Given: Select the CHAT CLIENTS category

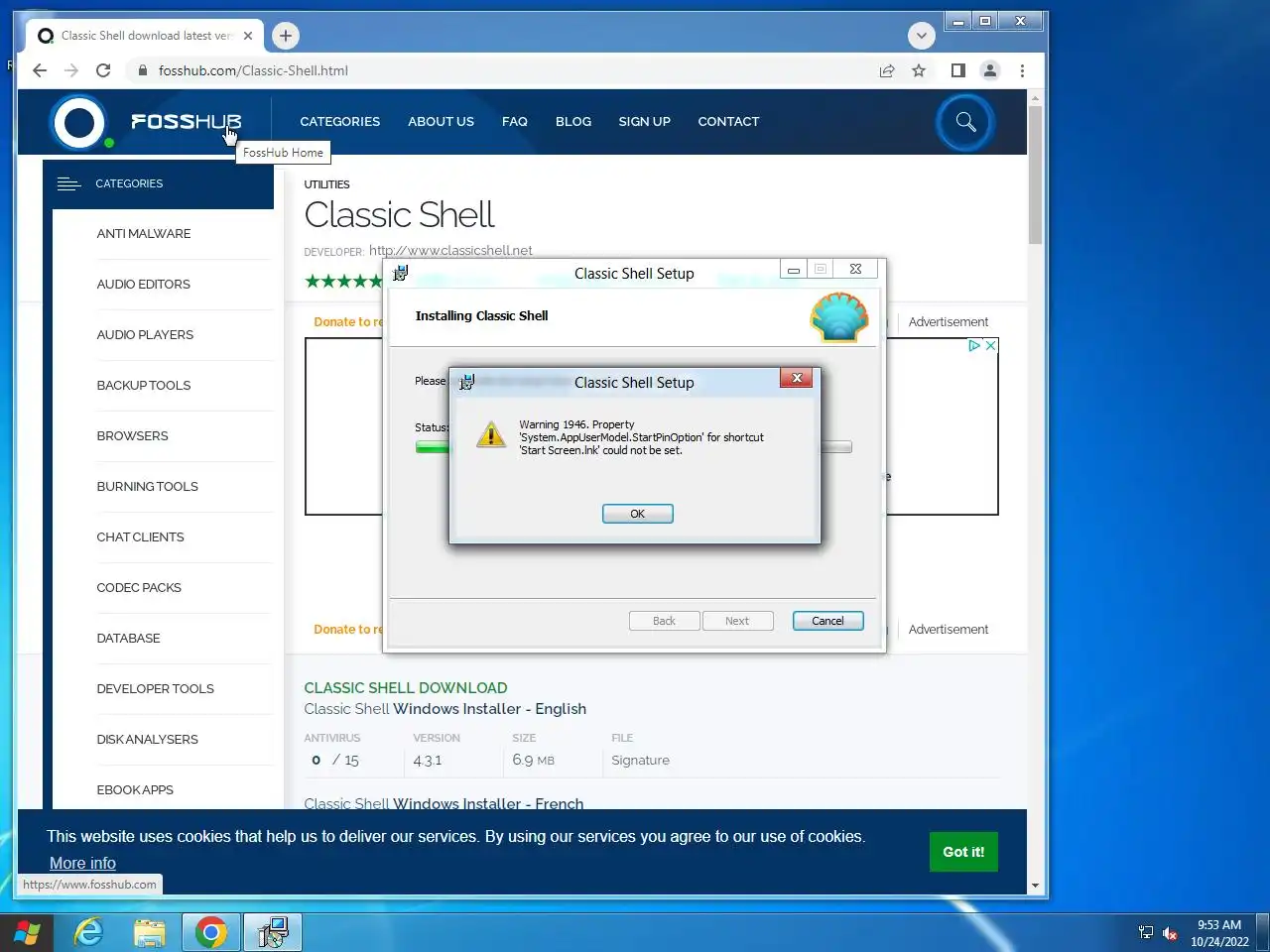Looking at the screenshot, I should coord(140,537).
